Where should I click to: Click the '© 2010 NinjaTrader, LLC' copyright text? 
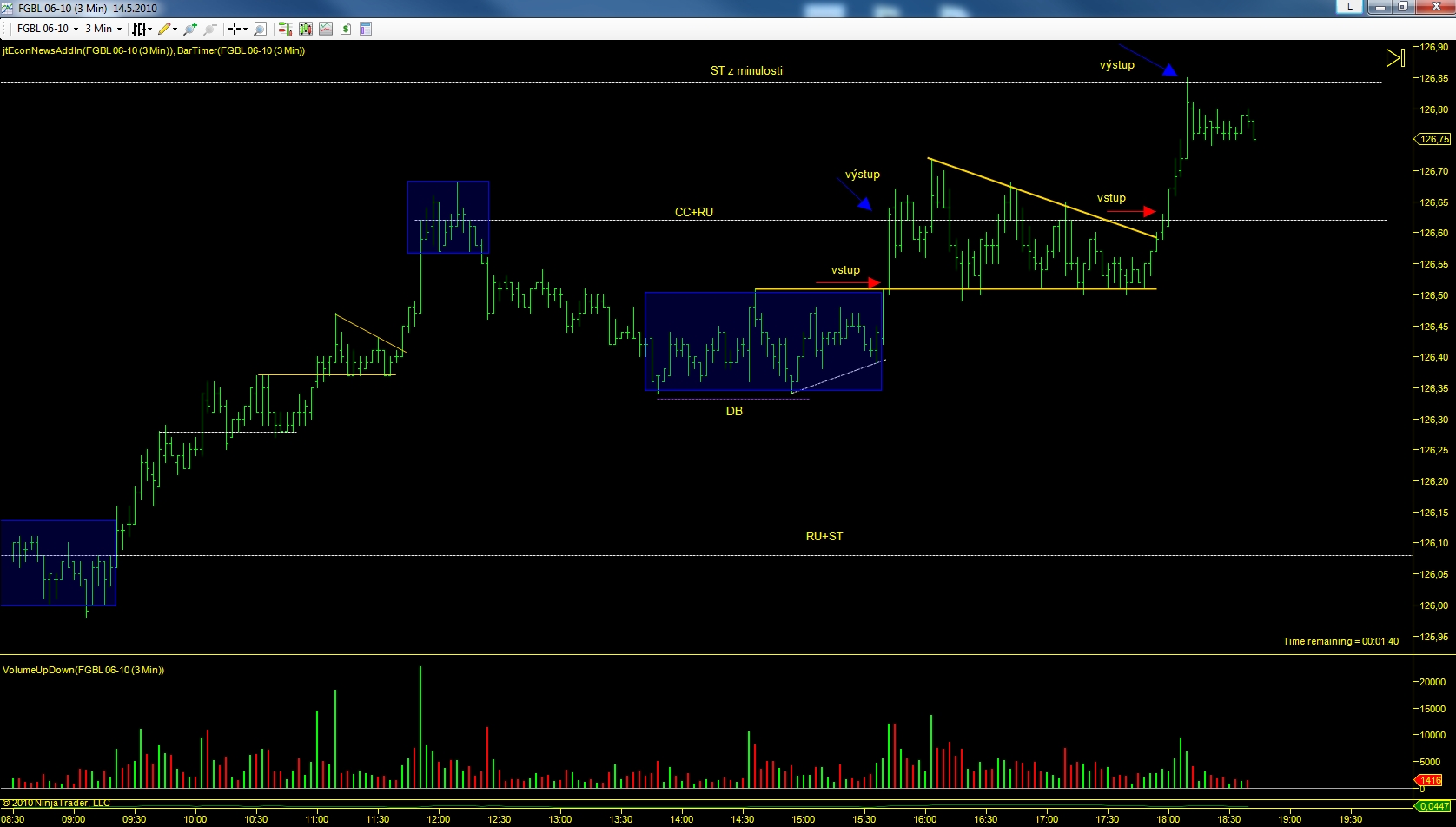56,803
